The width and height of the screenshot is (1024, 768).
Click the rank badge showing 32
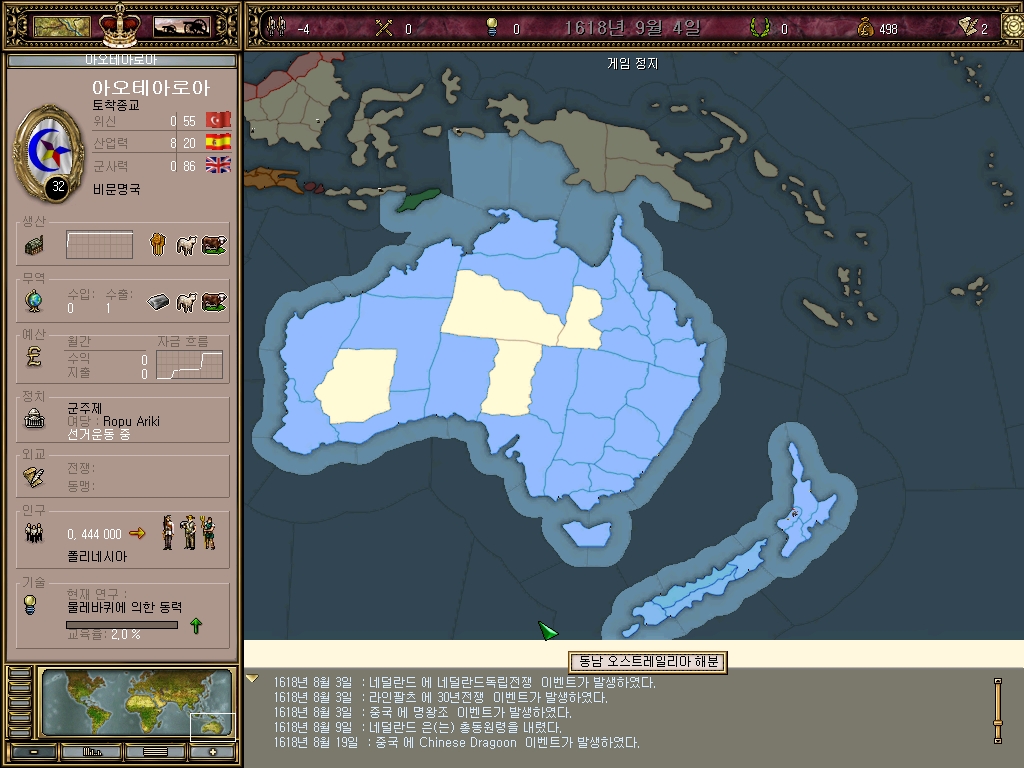[58, 187]
